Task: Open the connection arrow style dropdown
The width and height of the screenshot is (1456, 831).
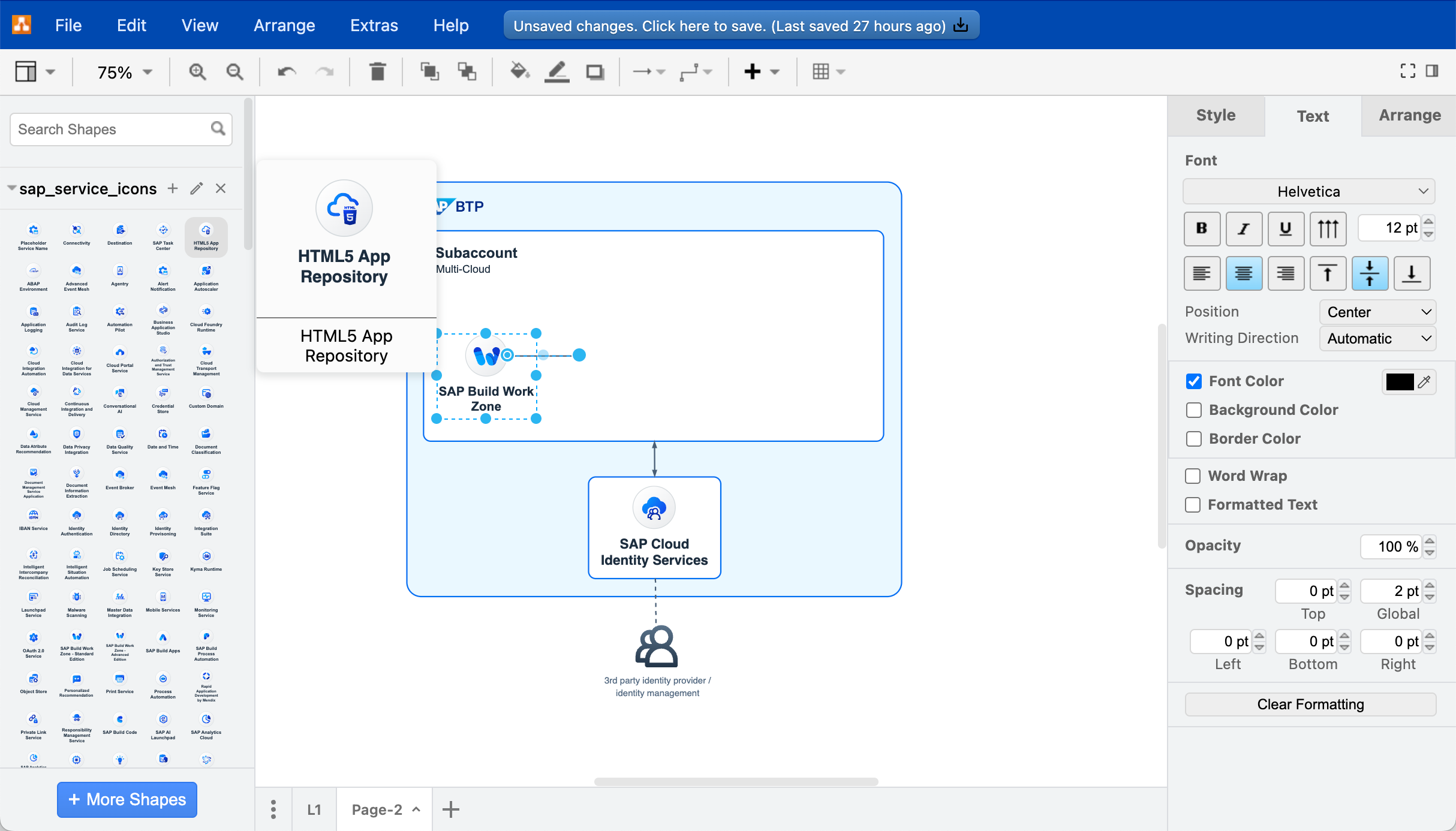Action: 649,72
